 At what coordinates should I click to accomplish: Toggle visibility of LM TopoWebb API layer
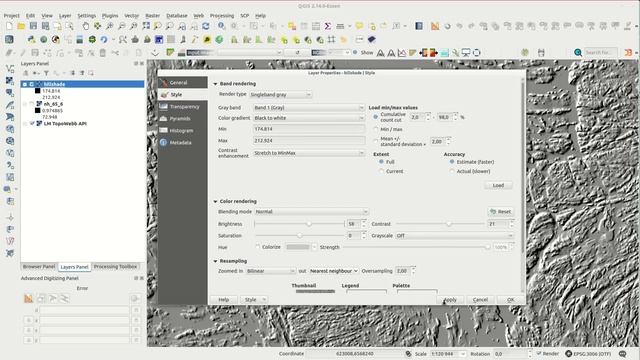tap(32, 123)
